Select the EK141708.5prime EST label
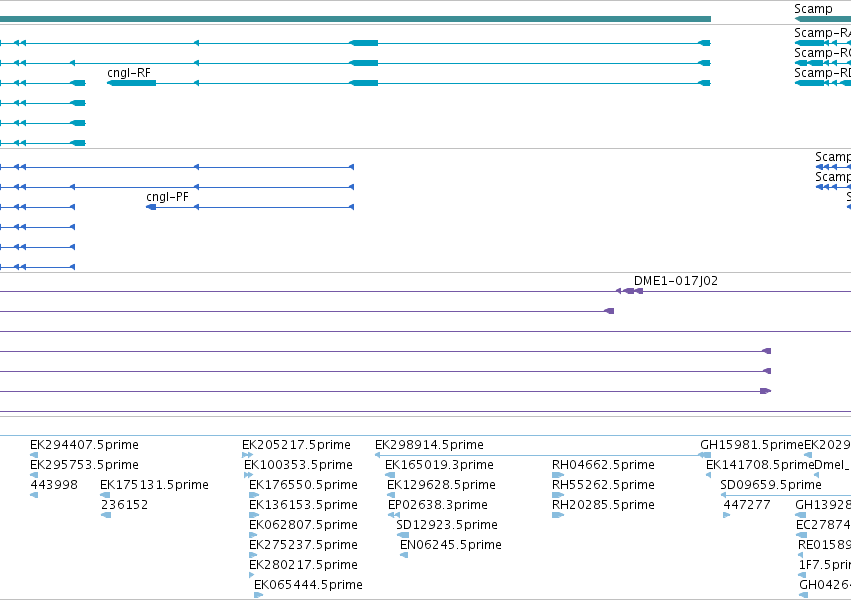Viewport: 851px width, 600px height. point(760,465)
